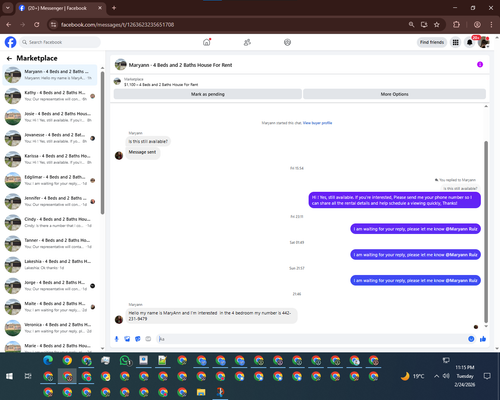The width and height of the screenshot is (500, 400).
Task: Open the account profile picture menu
Action: click(484, 42)
